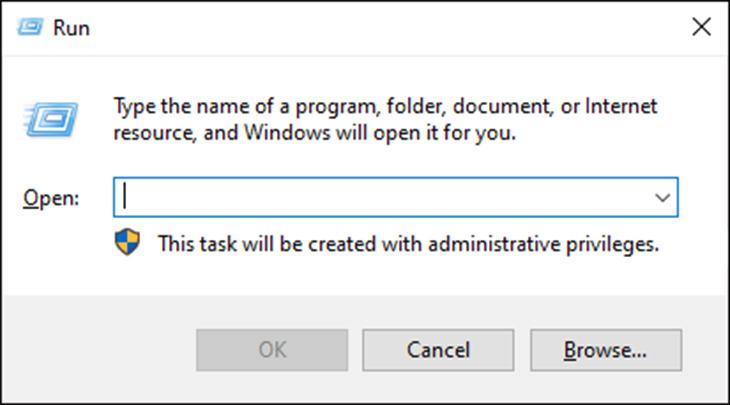Click the word "document," in the description
The image size is (730, 405).
coord(503,107)
